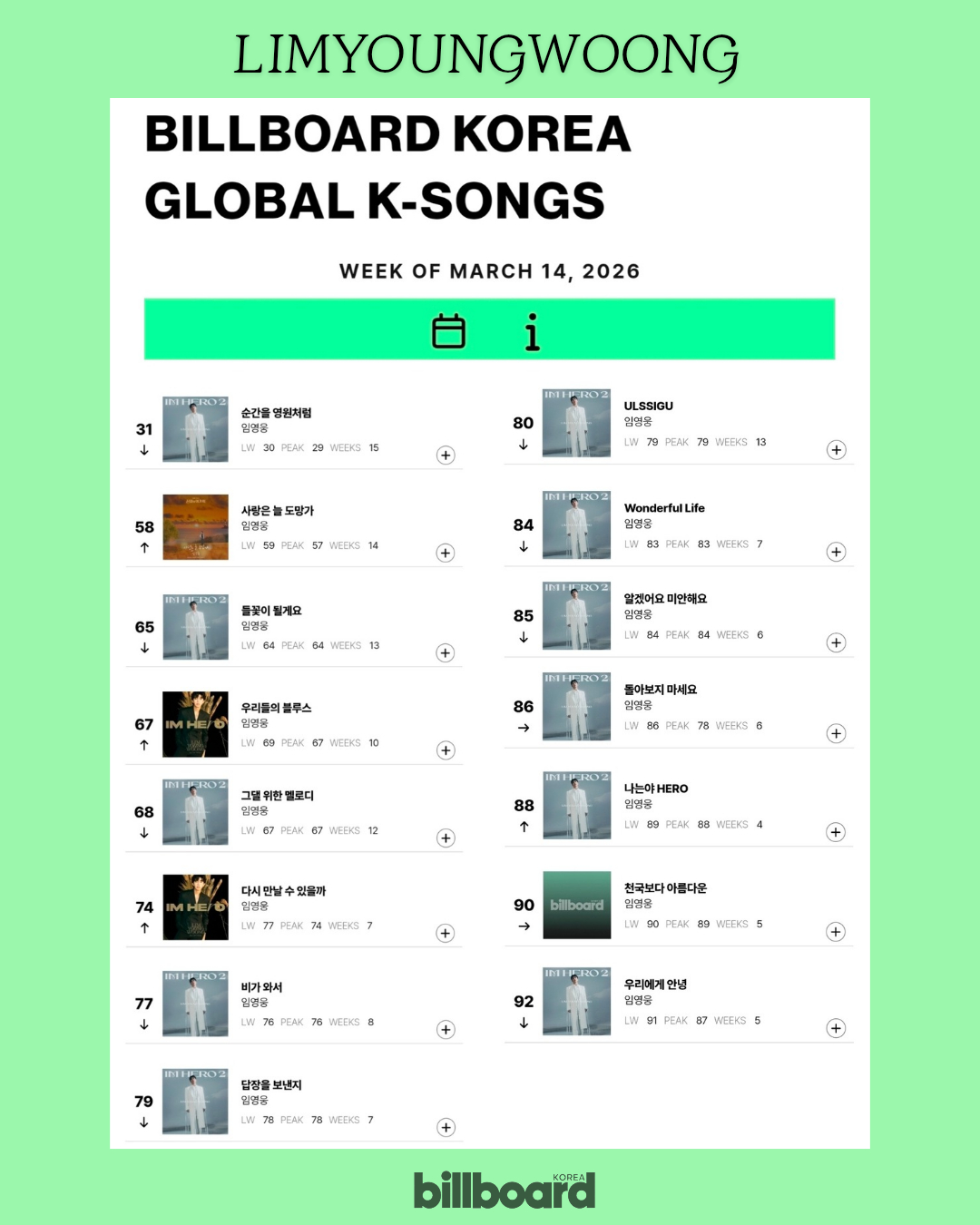The width and height of the screenshot is (980, 1225).
Task: Click plus icon on rank 65 row
Action: (x=446, y=653)
